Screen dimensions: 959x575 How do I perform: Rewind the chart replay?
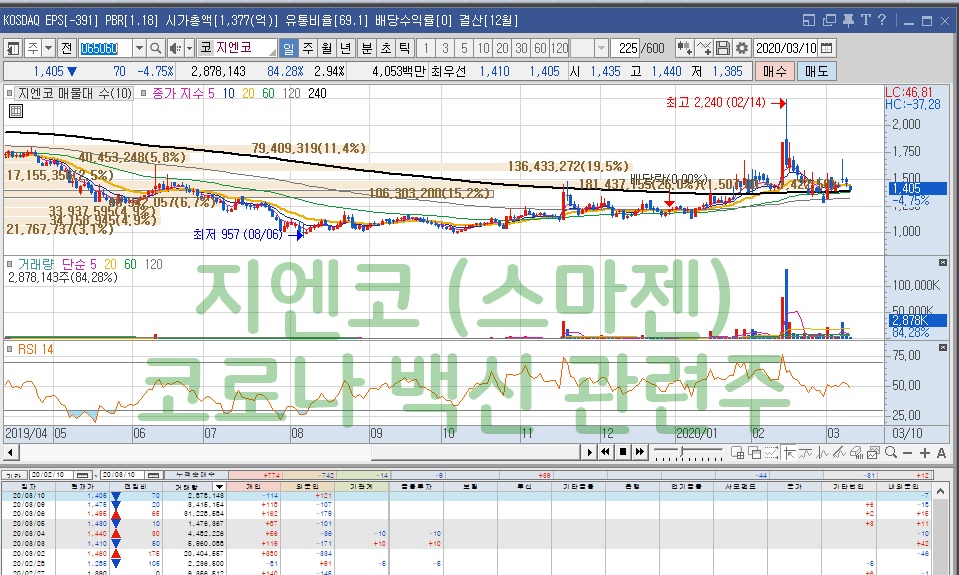(x=605, y=452)
